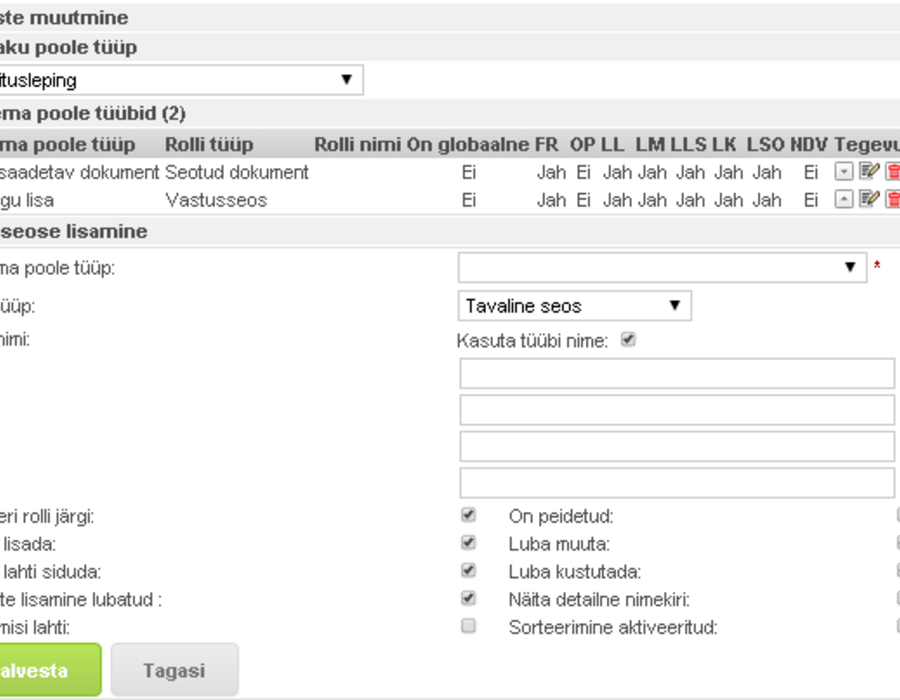Click the 'Sorteerimine aktiveeritud:' label
This screenshot has height=700, width=900.
point(613,627)
